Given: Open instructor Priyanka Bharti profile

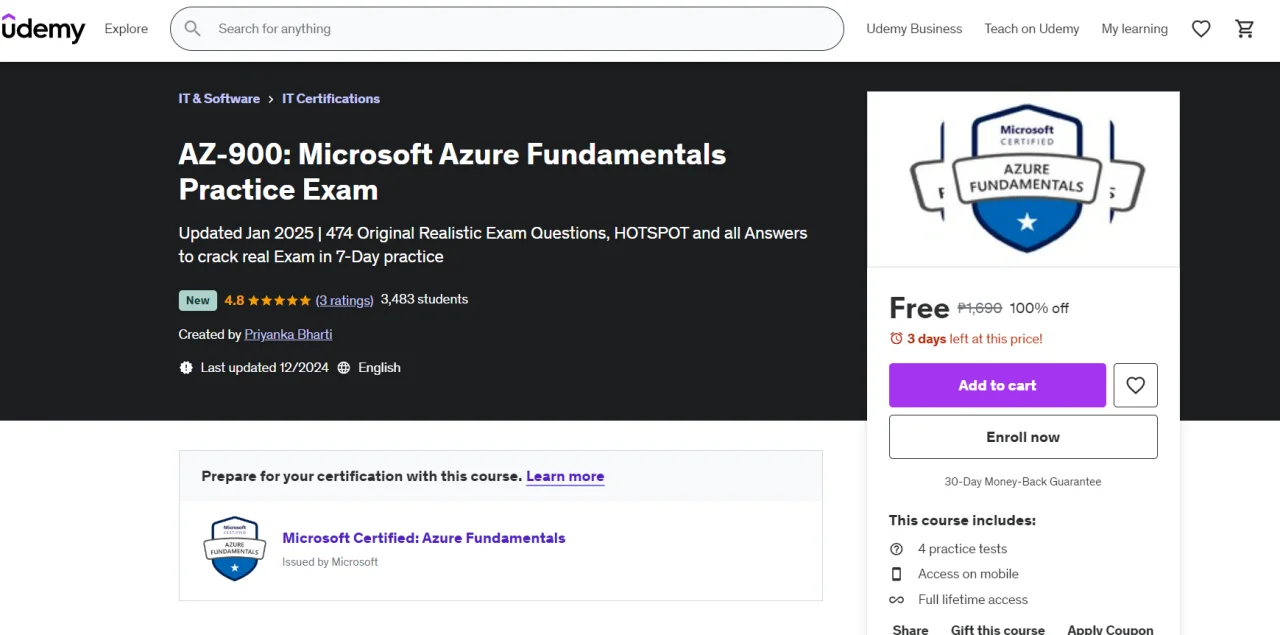Looking at the screenshot, I should pyautogui.click(x=289, y=335).
